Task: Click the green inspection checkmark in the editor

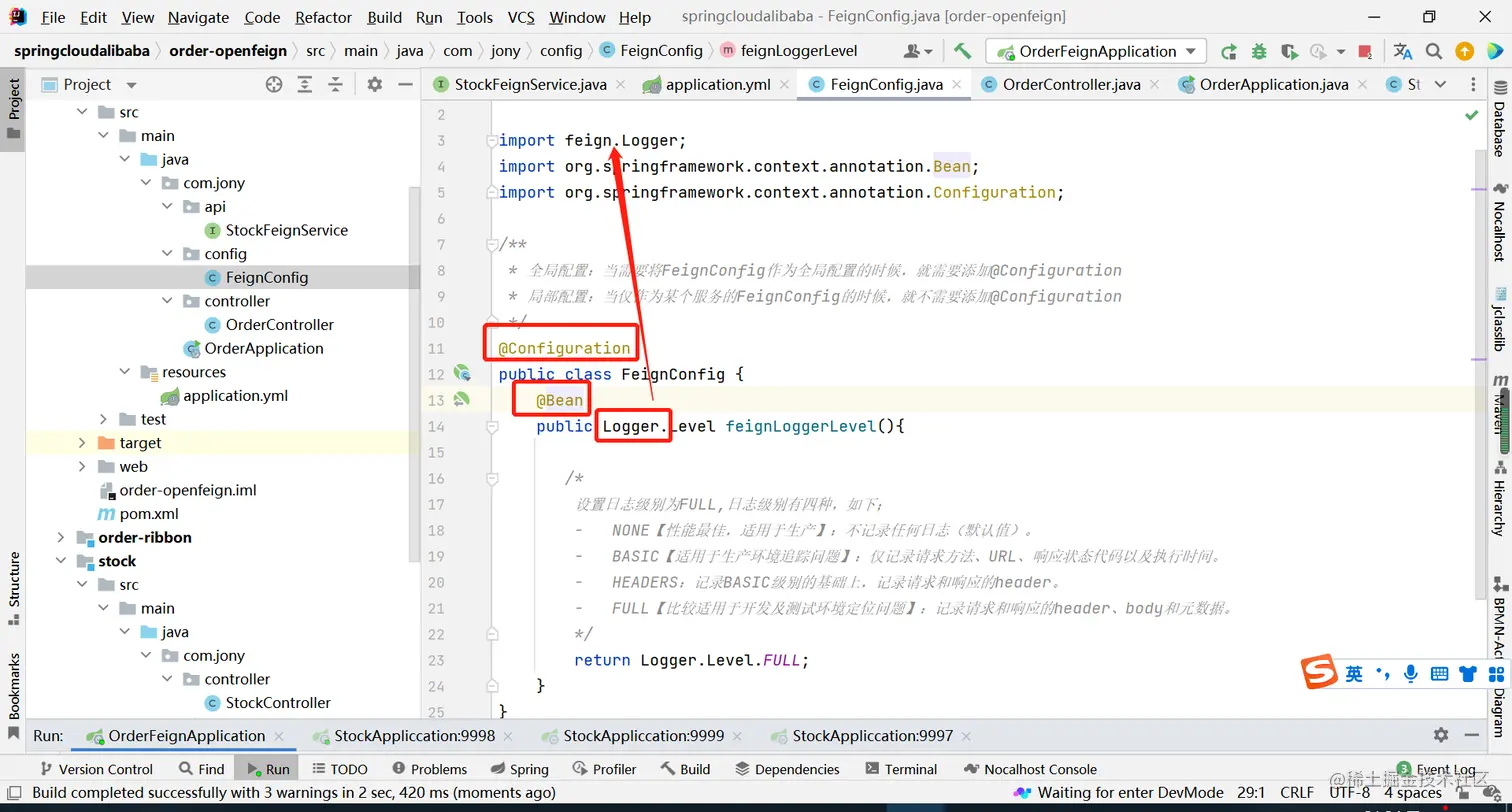Action: (x=1471, y=115)
